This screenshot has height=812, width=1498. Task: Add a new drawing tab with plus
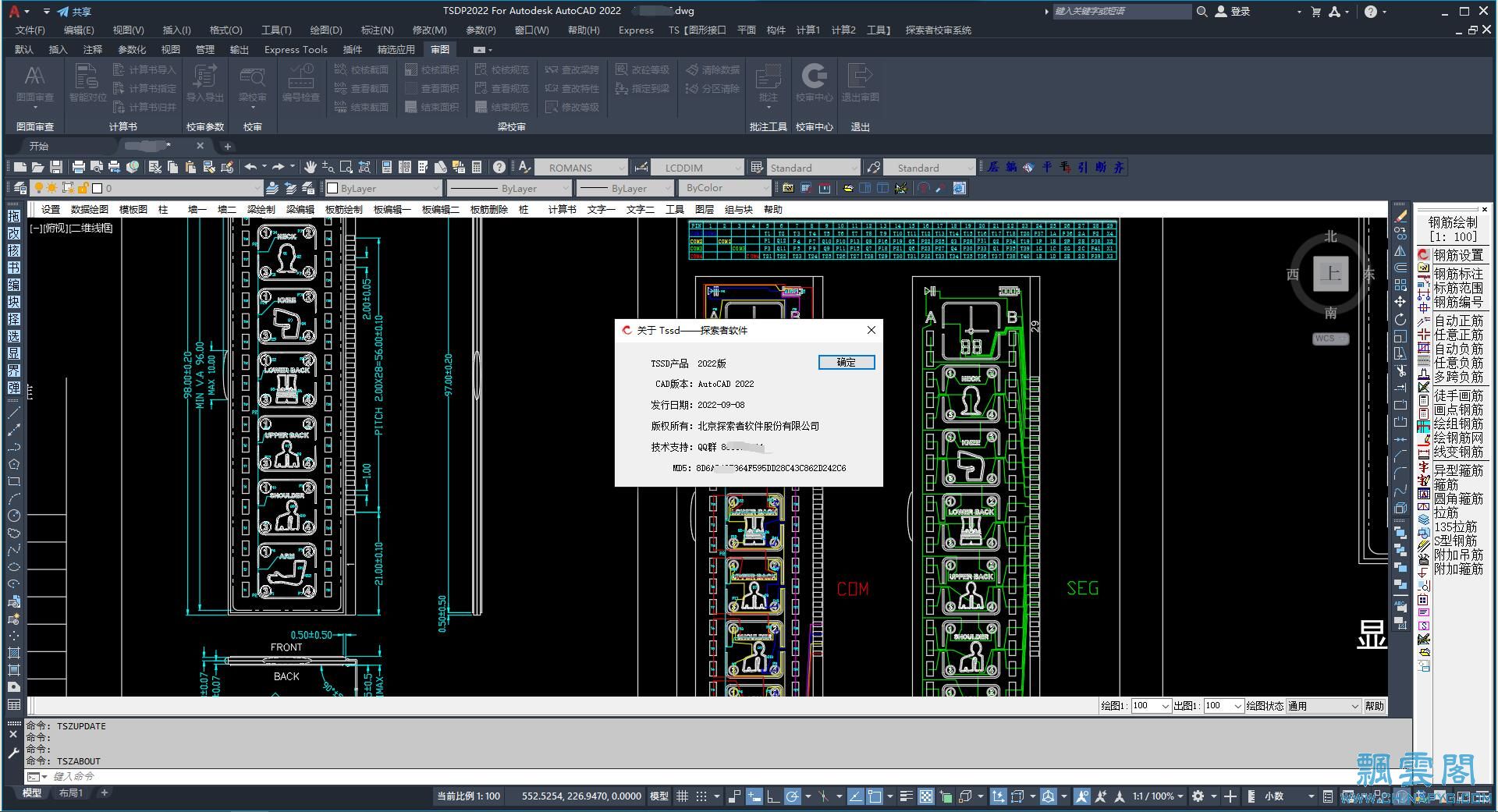pyautogui.click(x=227, y=146)
